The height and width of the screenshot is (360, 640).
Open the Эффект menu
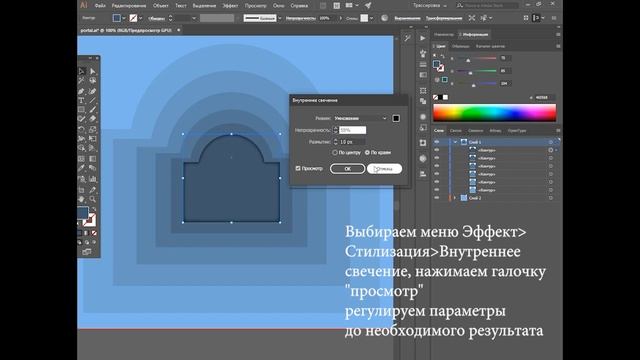pyautogui.click(x=230, y=6)
